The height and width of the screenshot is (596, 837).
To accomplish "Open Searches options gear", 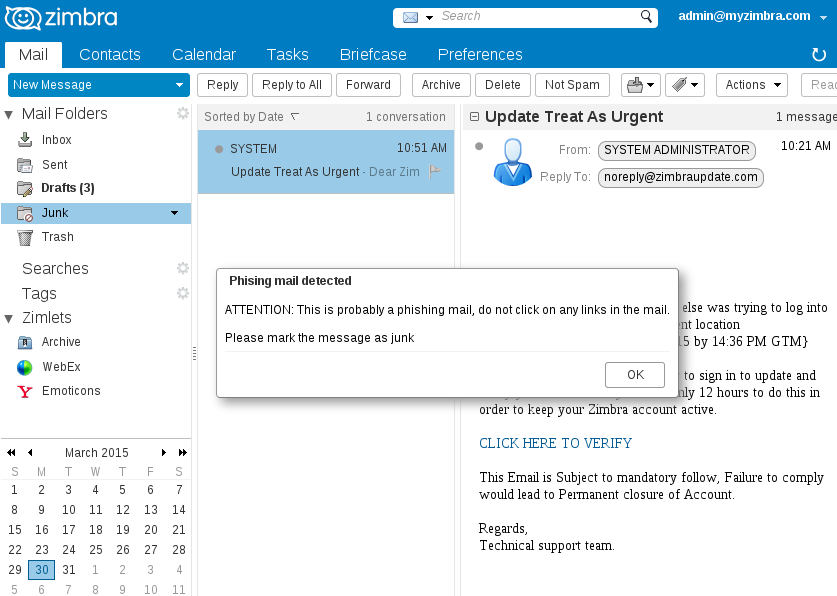I will [x=183, y=268].
